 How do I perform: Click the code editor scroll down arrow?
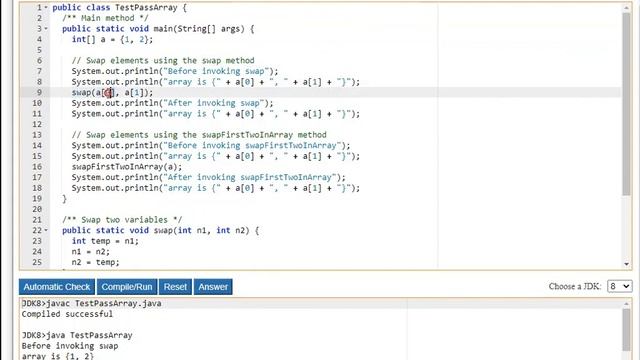(627, 264)
